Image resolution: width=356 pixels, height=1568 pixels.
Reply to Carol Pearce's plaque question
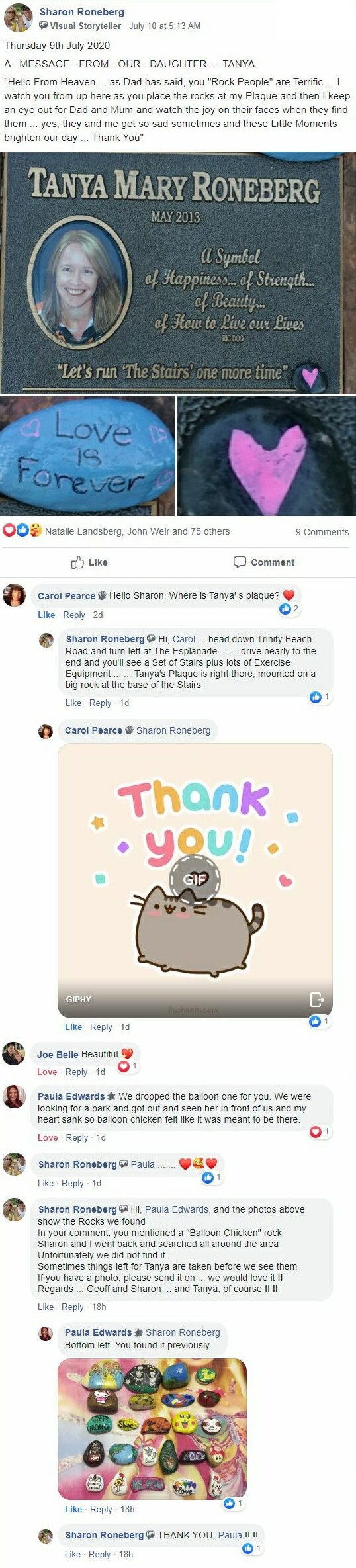(74, 615)
